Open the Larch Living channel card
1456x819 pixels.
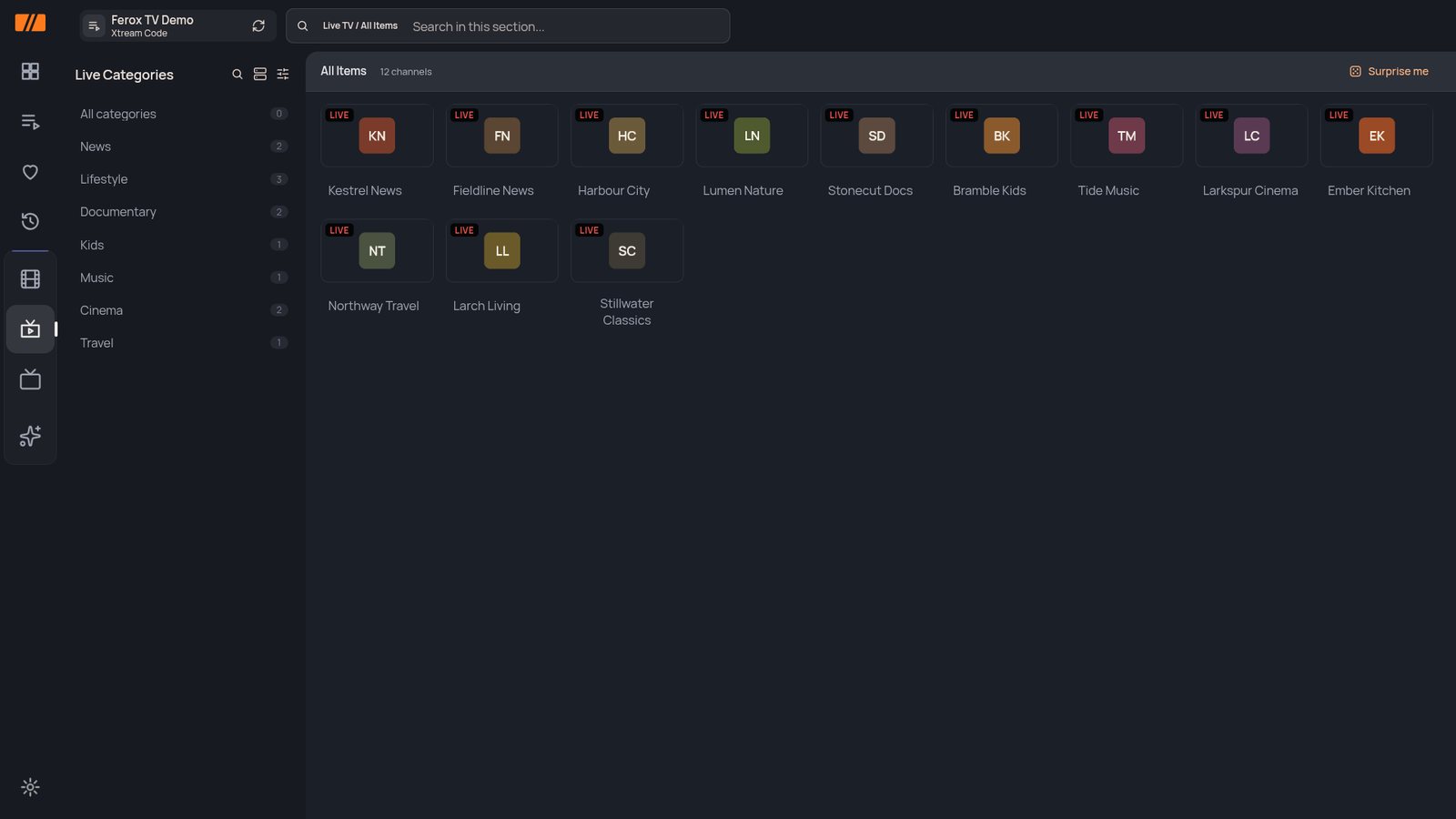(x=502, y=268)
